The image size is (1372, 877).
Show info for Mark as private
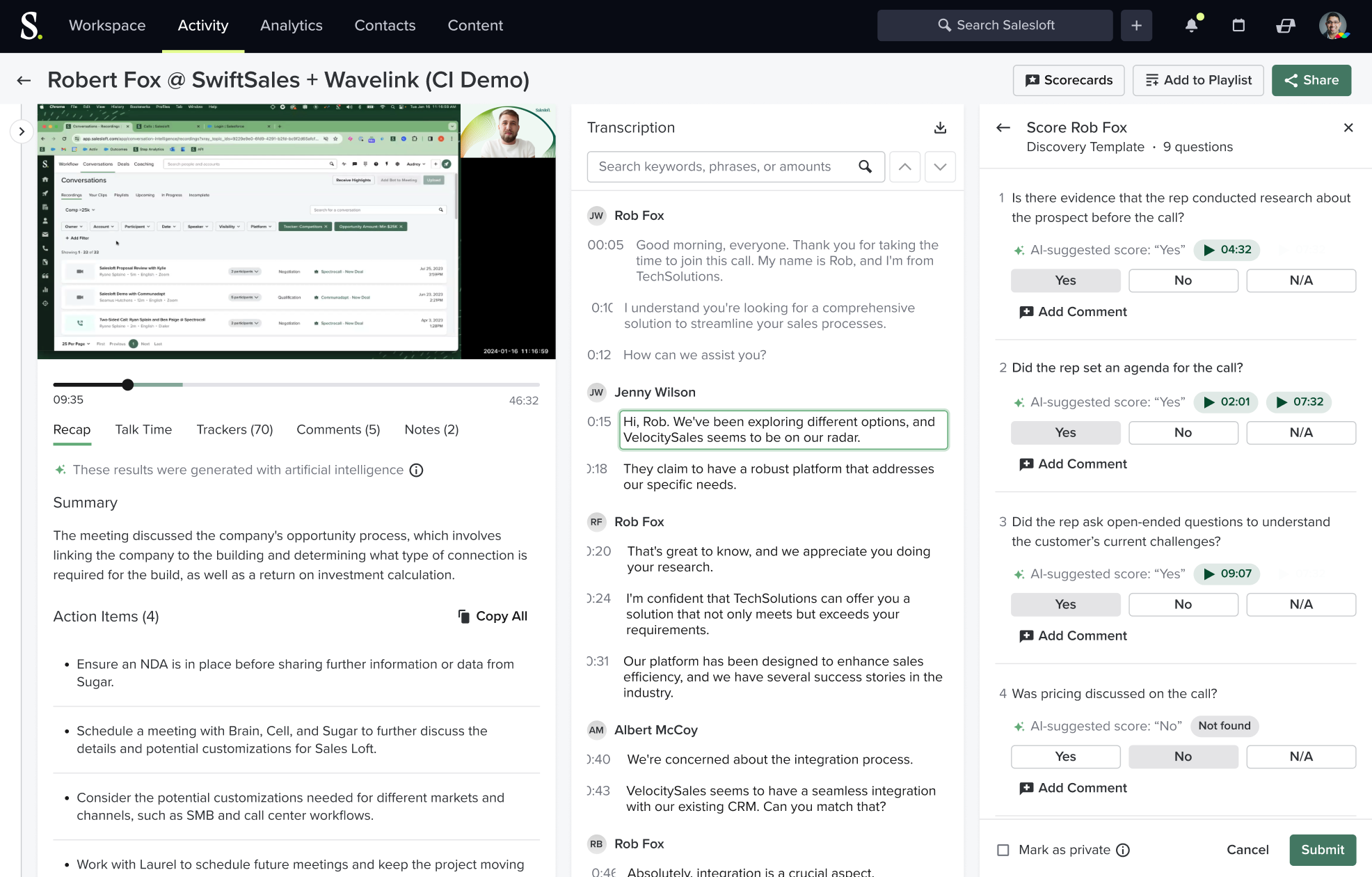tap(1123, 850)
